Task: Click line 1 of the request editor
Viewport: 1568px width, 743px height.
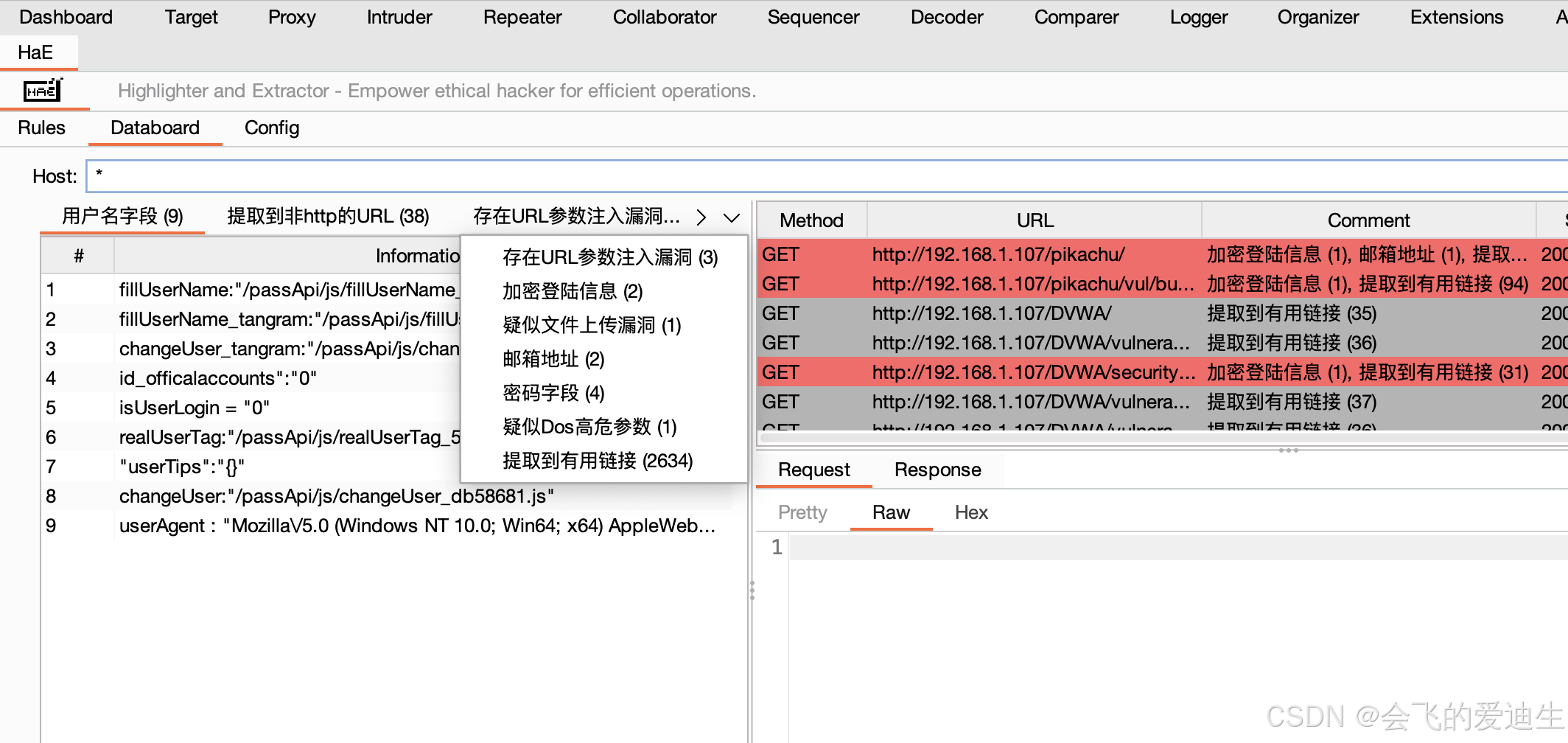Action: (x=1179, y=547)
